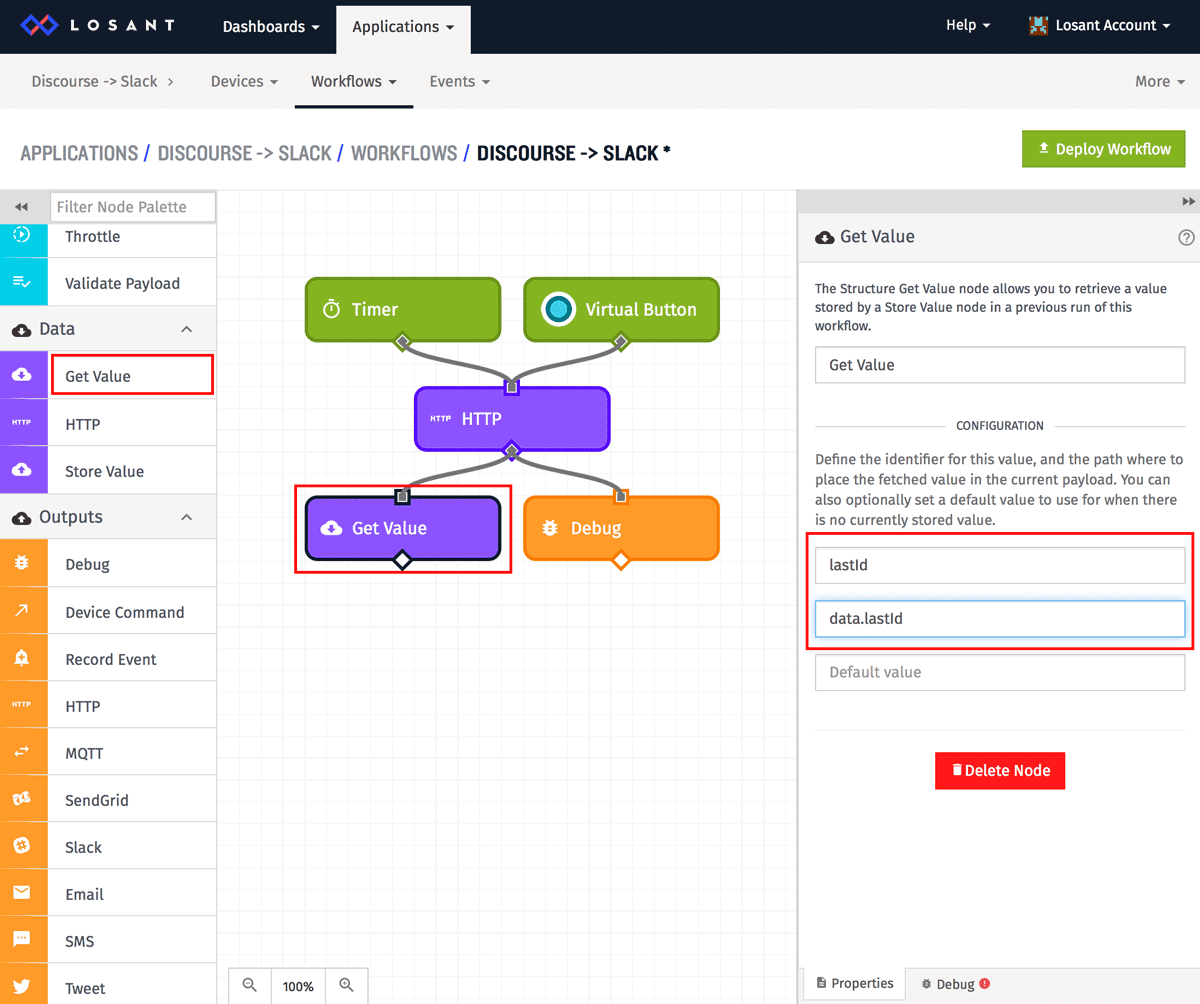Image resolution: width=1200 pixels, height=1004 pixels.
Task: Open the Workflows dropdown
Action: coord(354,81)
